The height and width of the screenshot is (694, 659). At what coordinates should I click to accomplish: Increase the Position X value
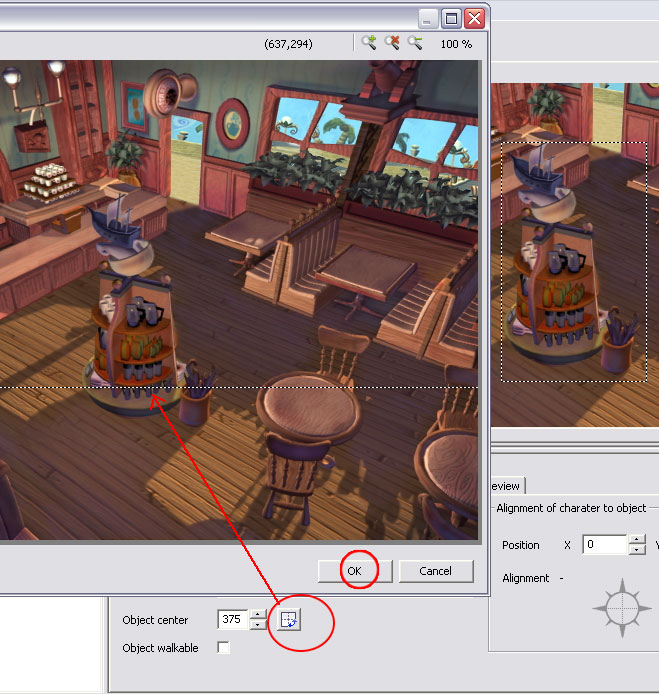coord(637,540)
